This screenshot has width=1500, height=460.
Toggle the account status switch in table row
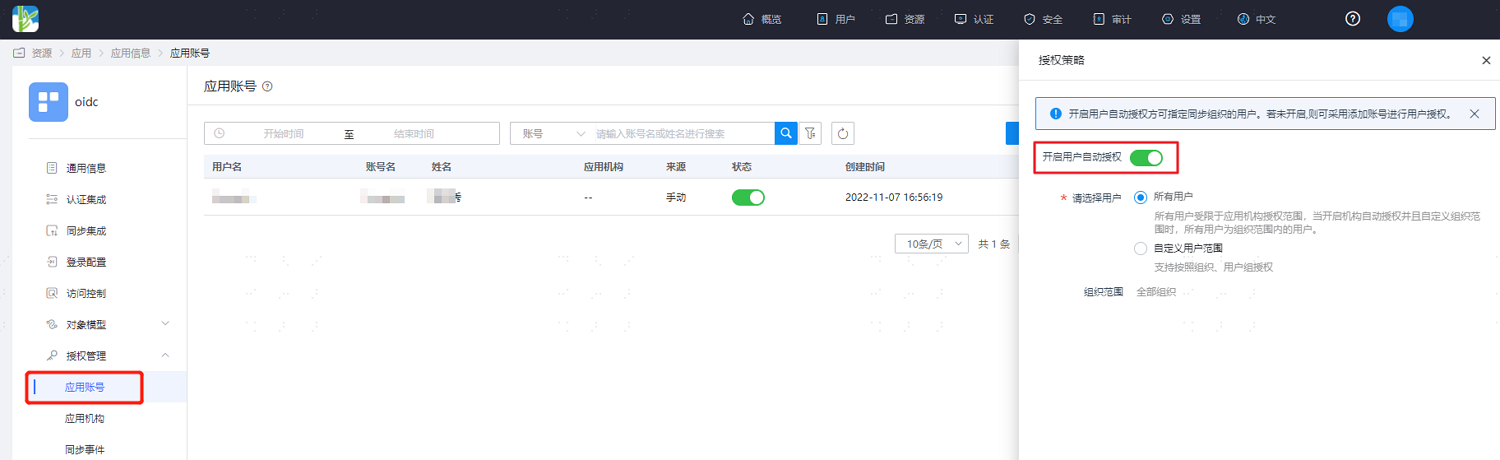[748, 197]
